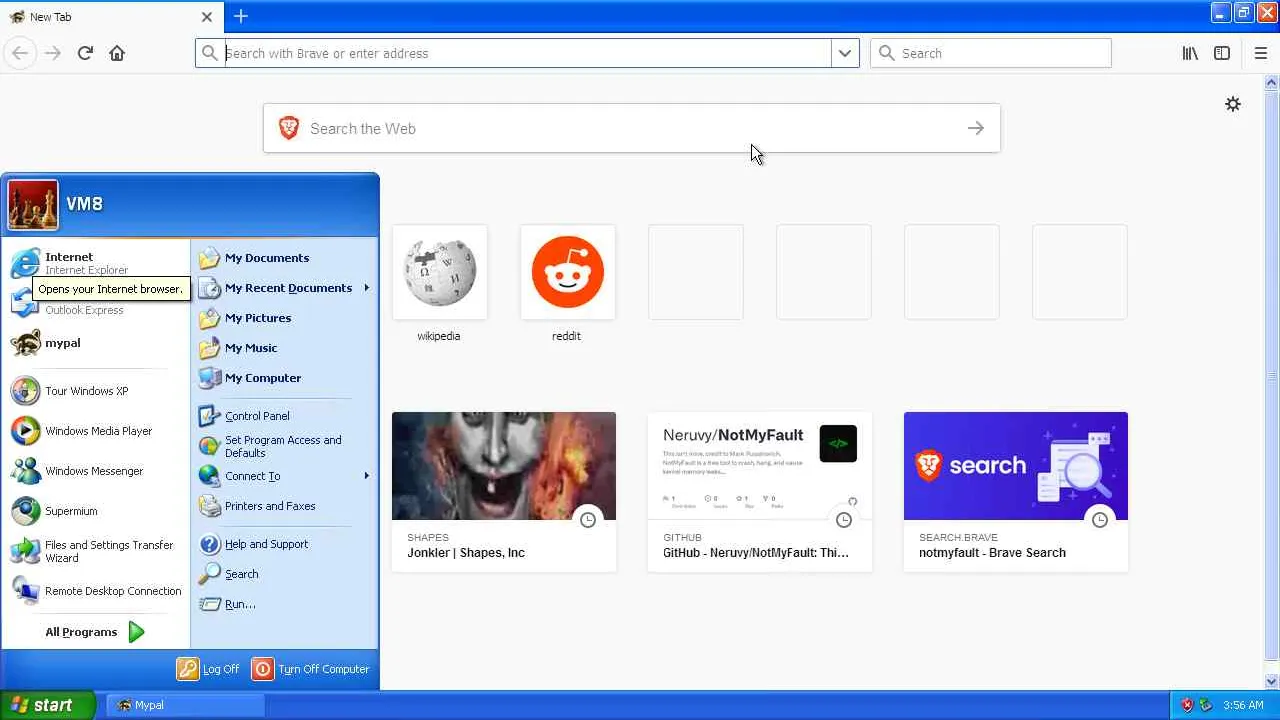The image size is (1280, 720).
Task: Open My Music folder
Action: tap(284, 348)
